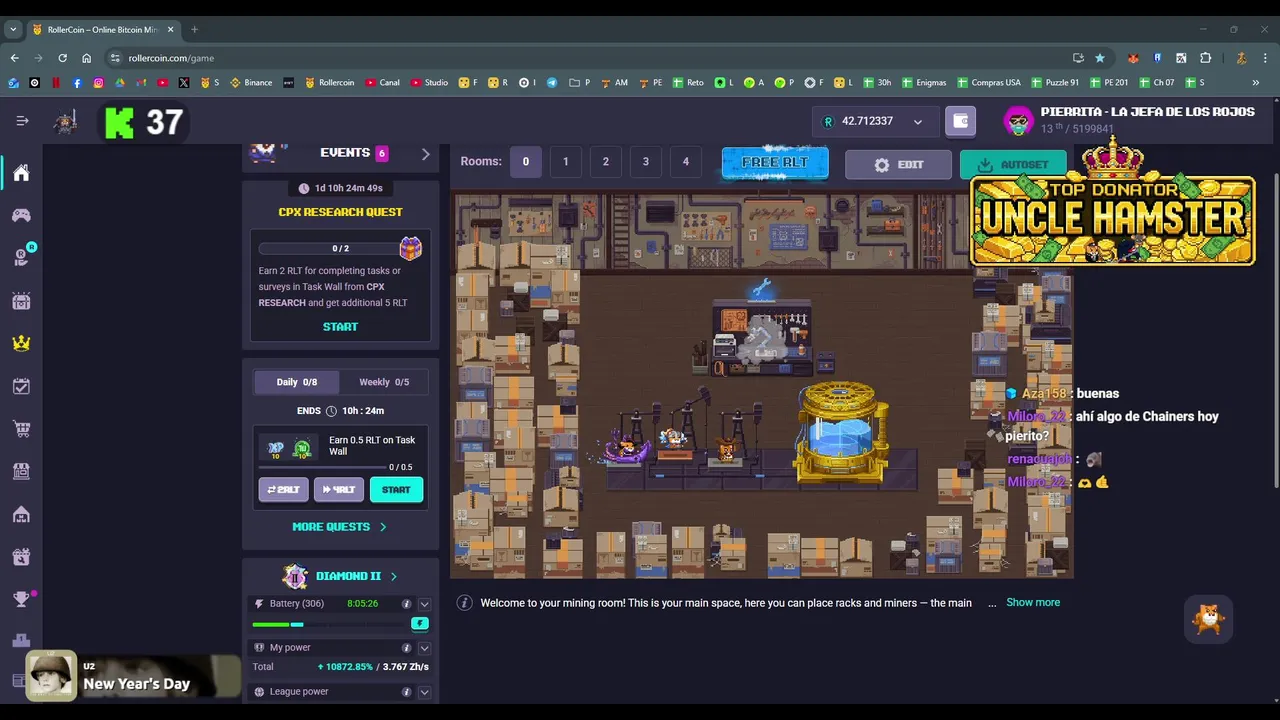Open the Netflix bookmark icon

pos(56,83)
